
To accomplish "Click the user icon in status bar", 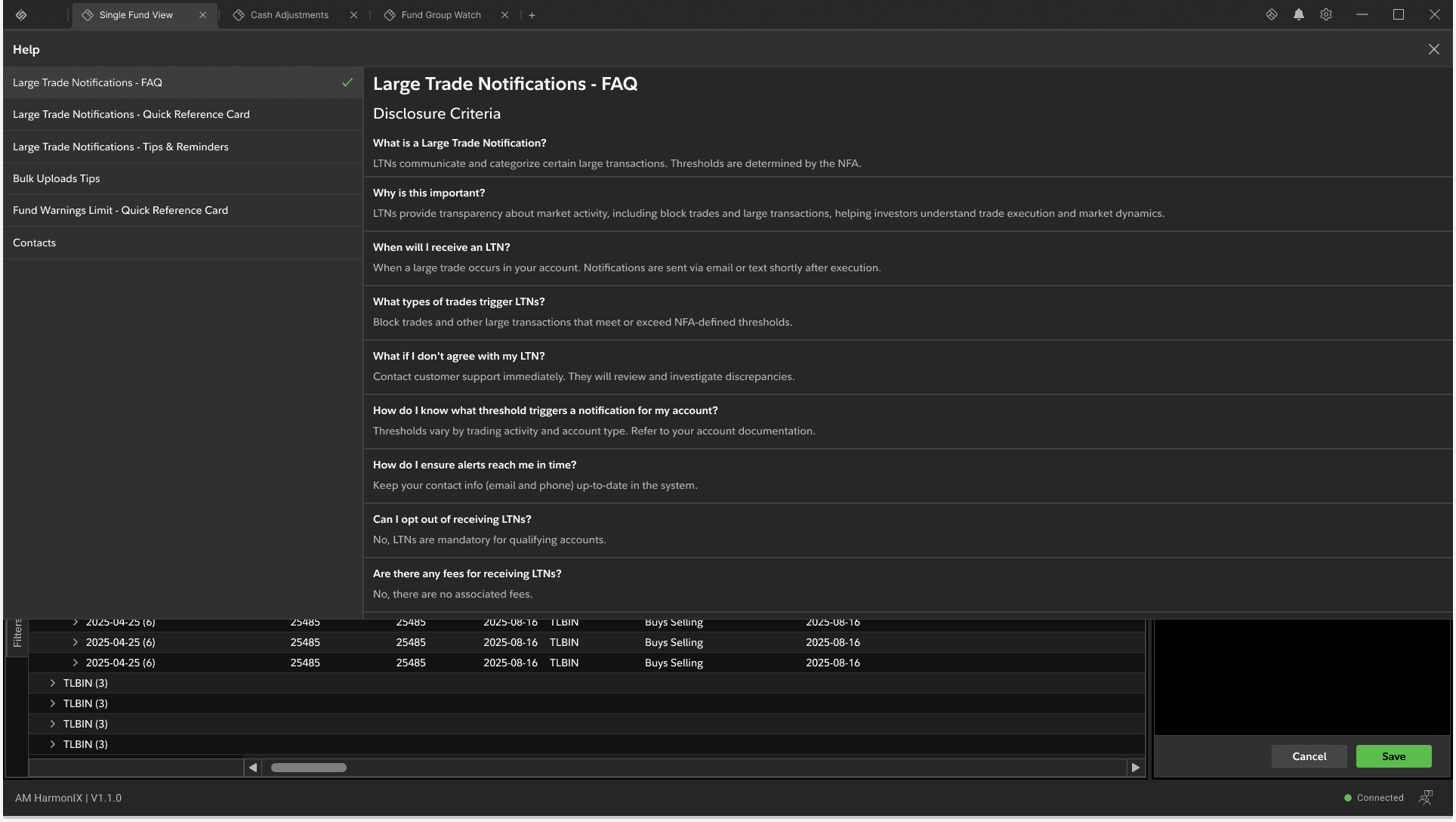I will (1425, 798).
